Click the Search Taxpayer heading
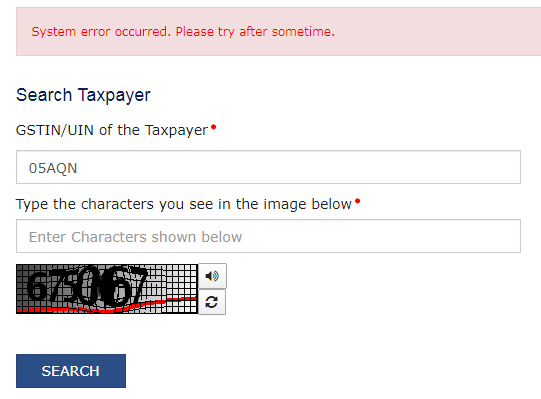Viewport: 541px width, 399px height. [x=83, y=95]
